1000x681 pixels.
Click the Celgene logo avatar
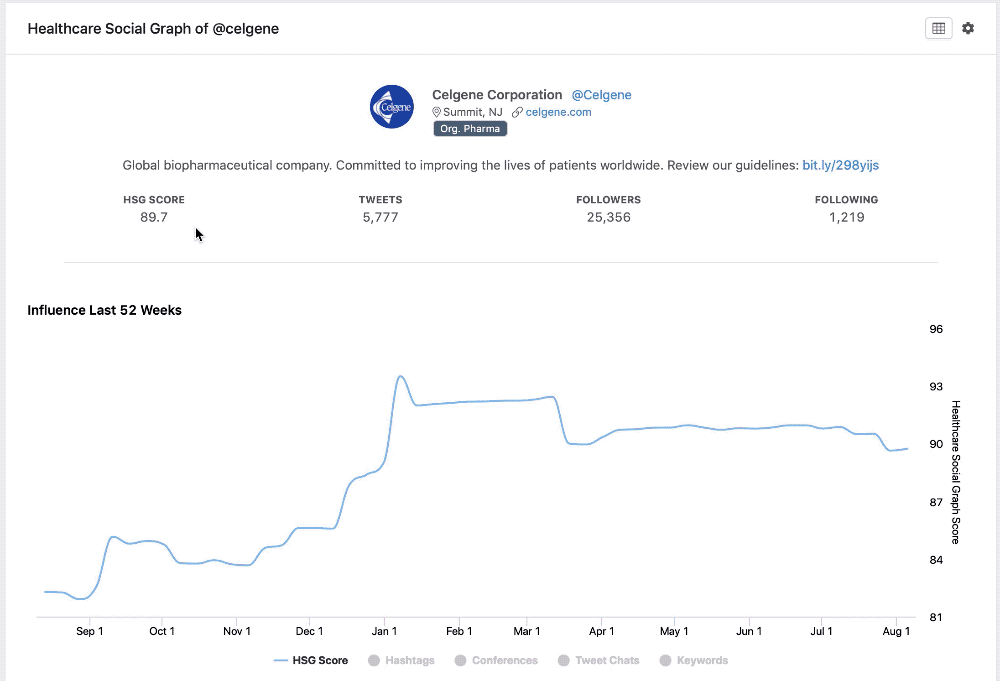(392, 106)
